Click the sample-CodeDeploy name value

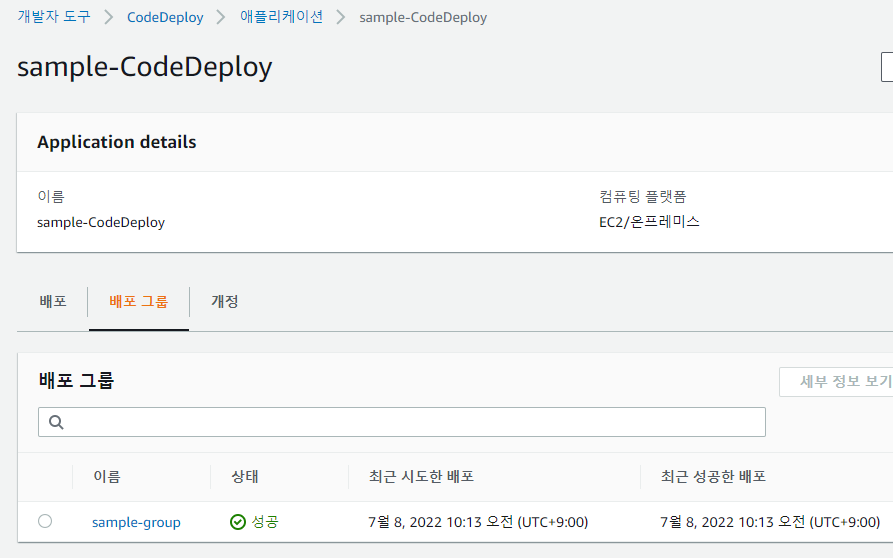(101, 222)
